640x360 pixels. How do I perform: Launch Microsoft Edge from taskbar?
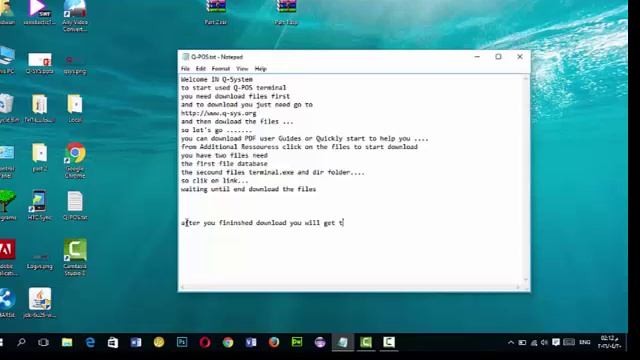click(90, 342)
